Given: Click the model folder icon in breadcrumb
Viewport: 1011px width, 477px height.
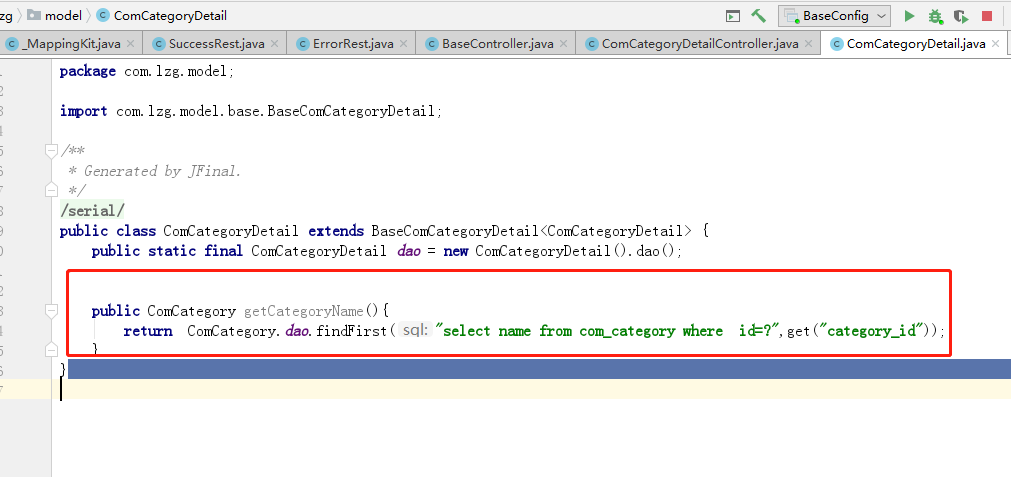Looking at the screenshot, I should (34, 16).
